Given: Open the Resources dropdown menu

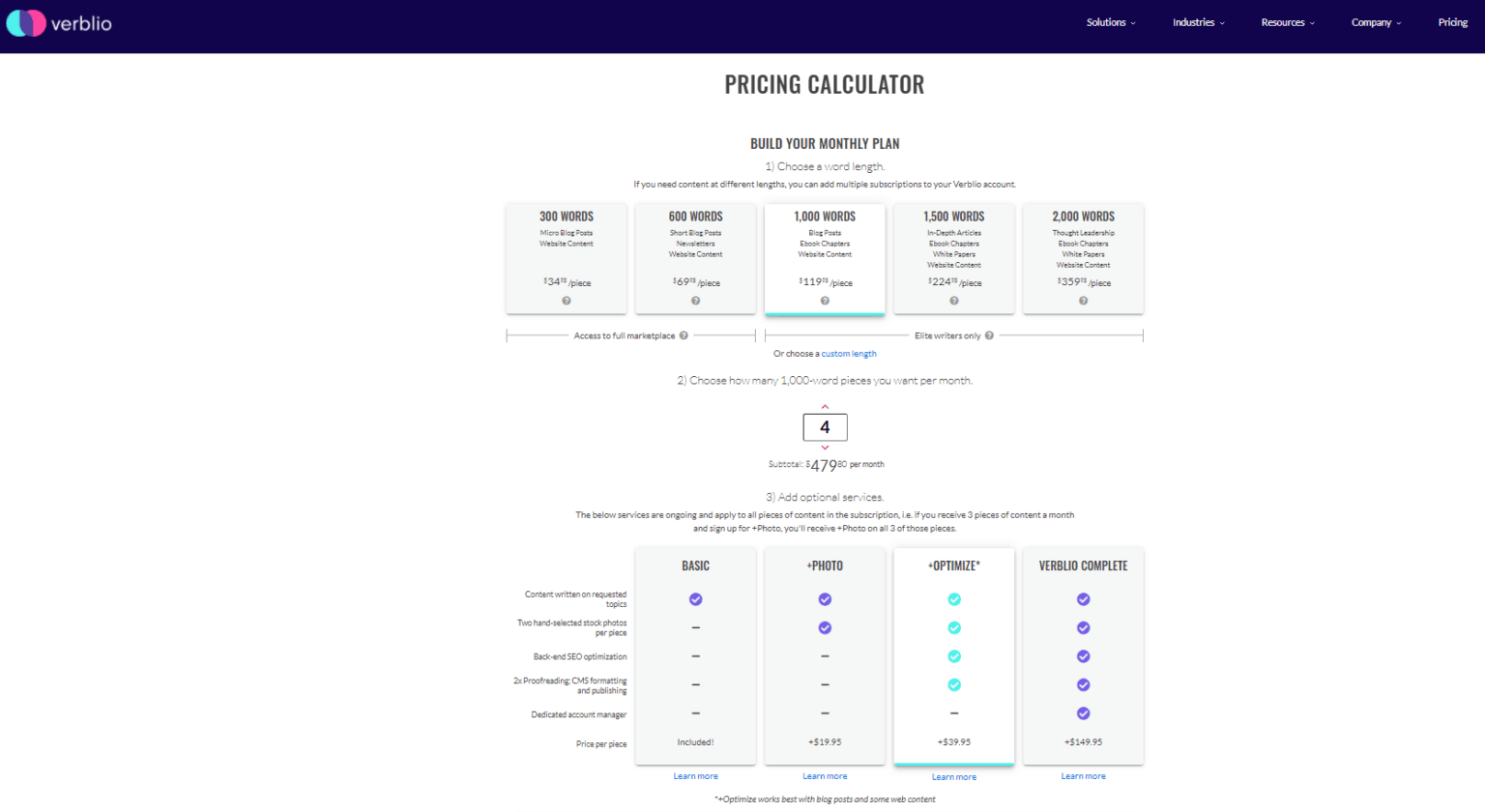Looking at the screenshot, I should tap(1288, 22).
